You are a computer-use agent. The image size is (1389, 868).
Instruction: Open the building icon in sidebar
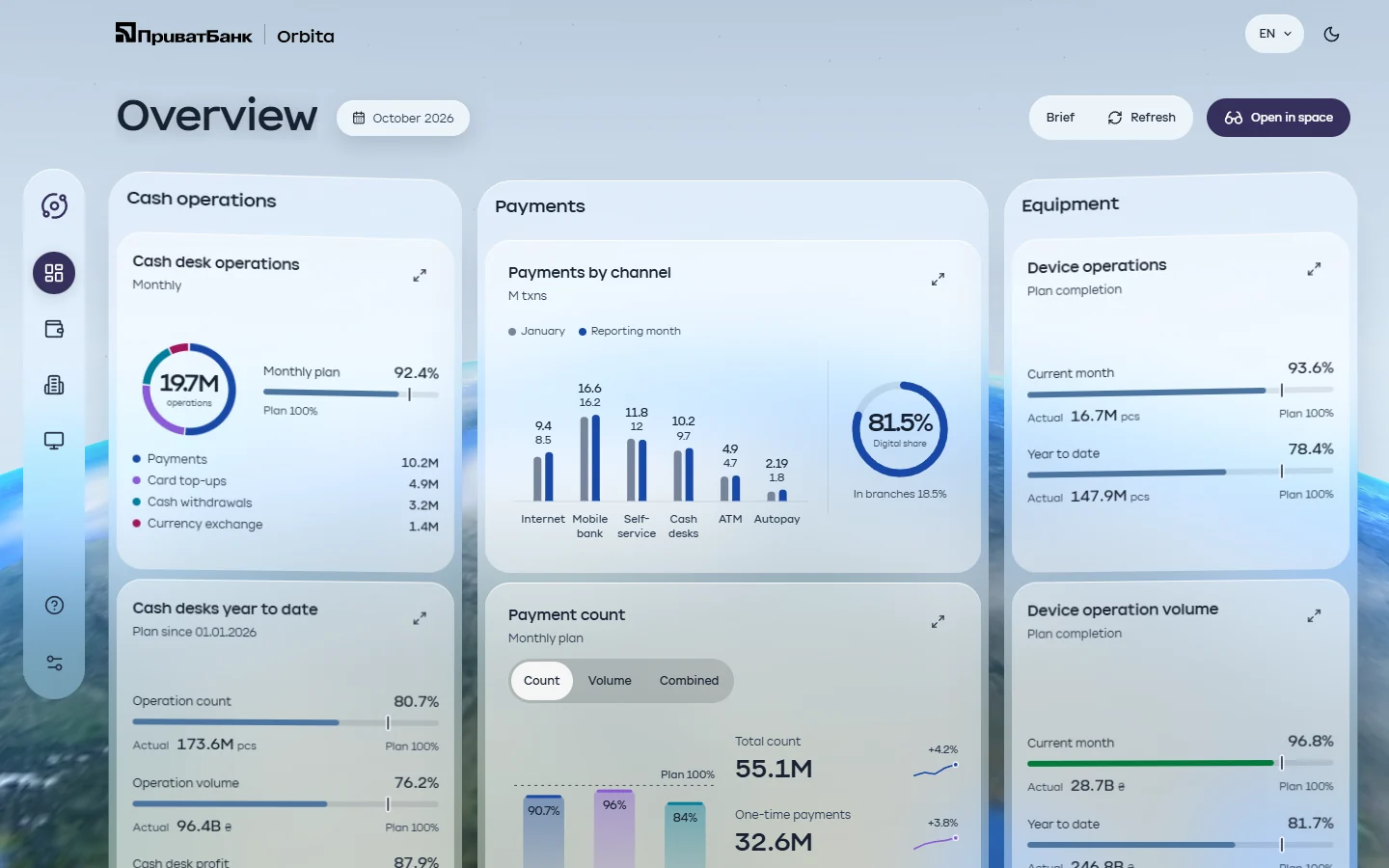point(54,385)
